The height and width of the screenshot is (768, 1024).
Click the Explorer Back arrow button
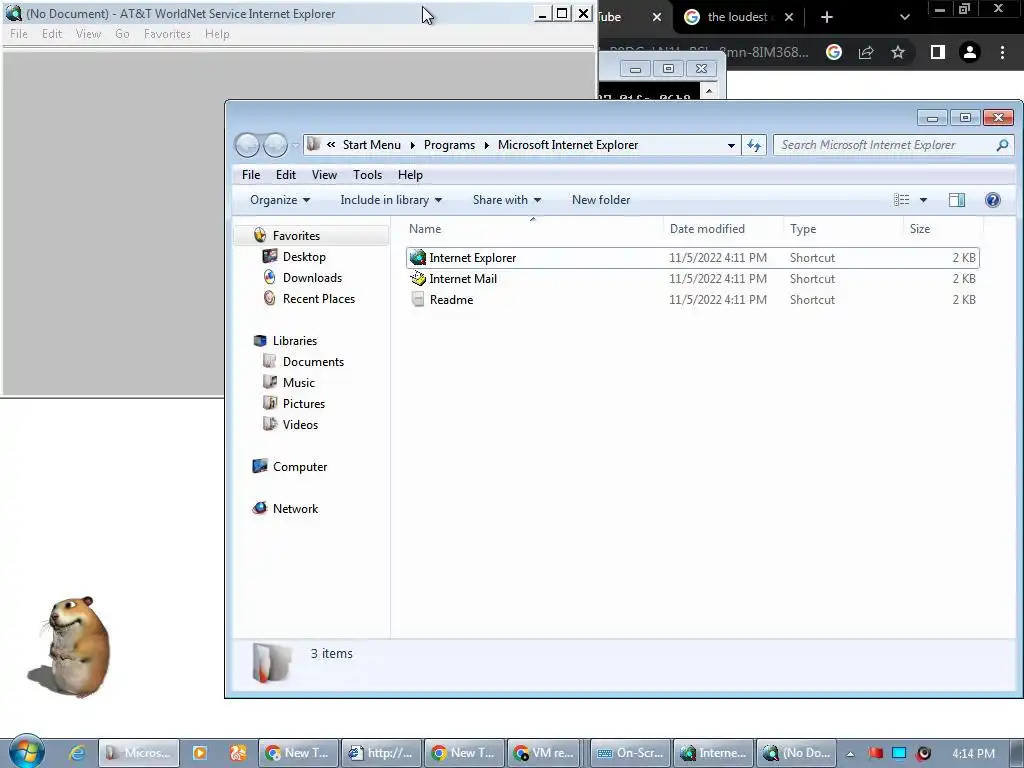point(248,145)
